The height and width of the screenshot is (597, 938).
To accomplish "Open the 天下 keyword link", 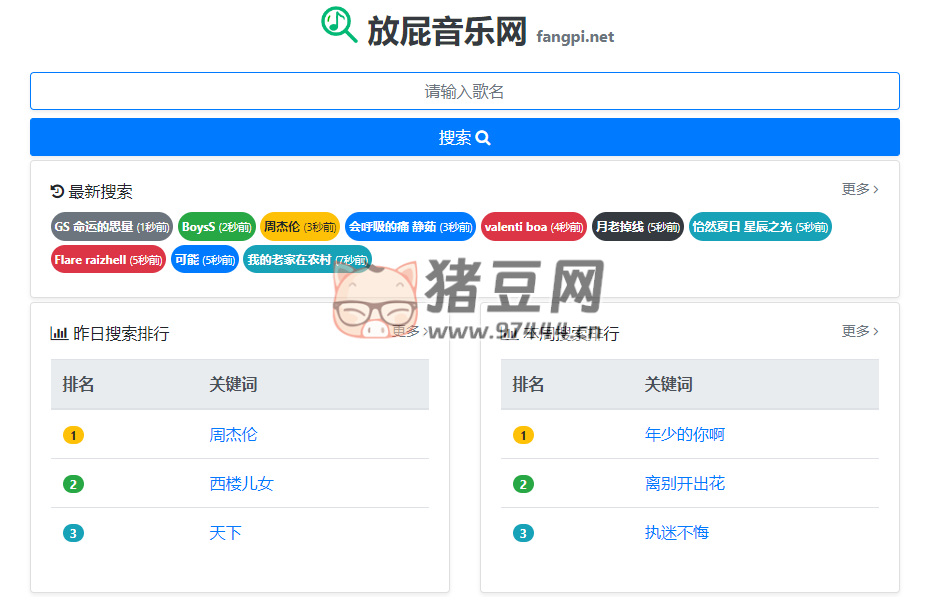I will tap(227, 533).
